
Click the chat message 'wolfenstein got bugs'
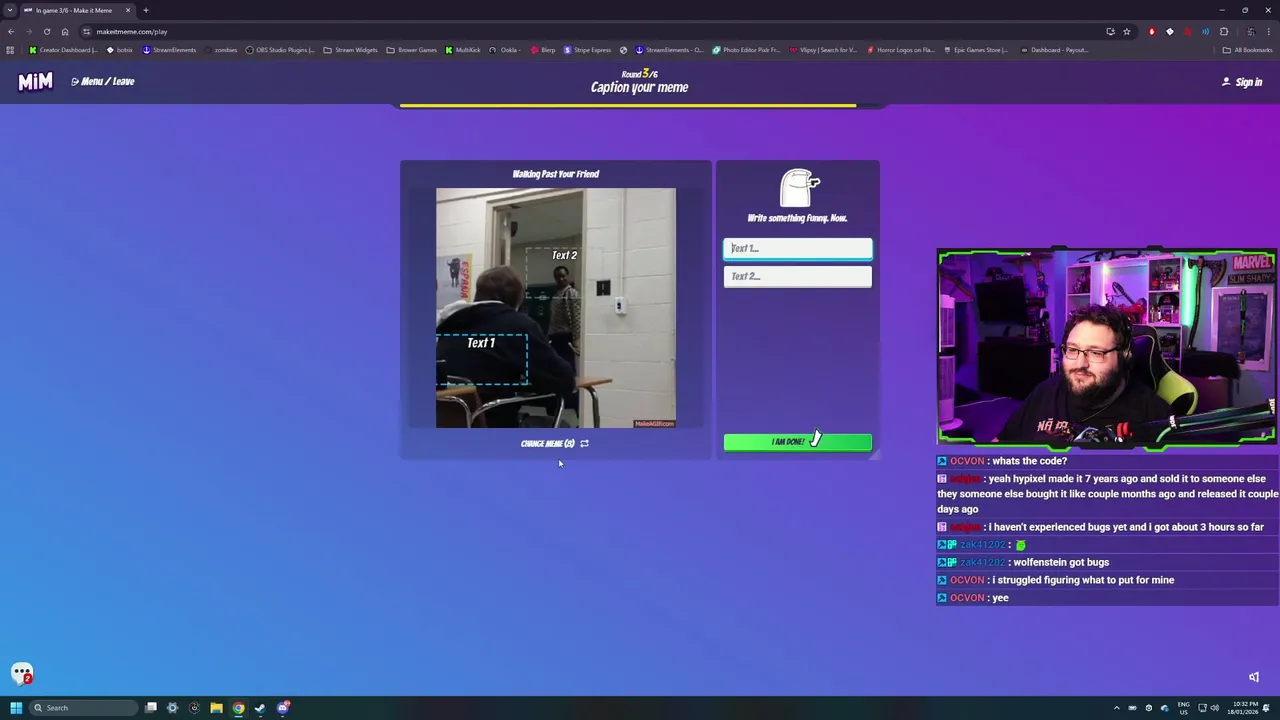pos(1061,562)
